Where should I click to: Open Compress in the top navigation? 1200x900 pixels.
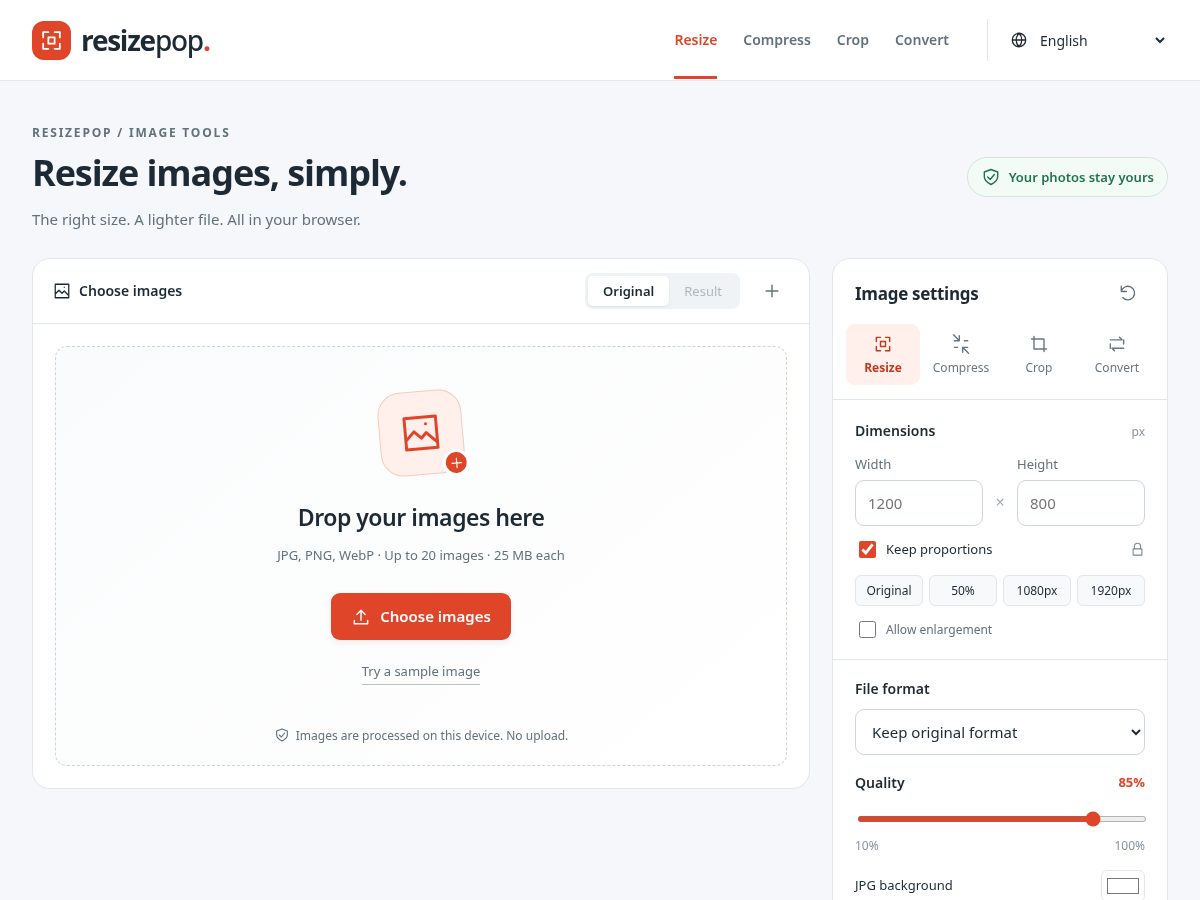tap(777, 40)
